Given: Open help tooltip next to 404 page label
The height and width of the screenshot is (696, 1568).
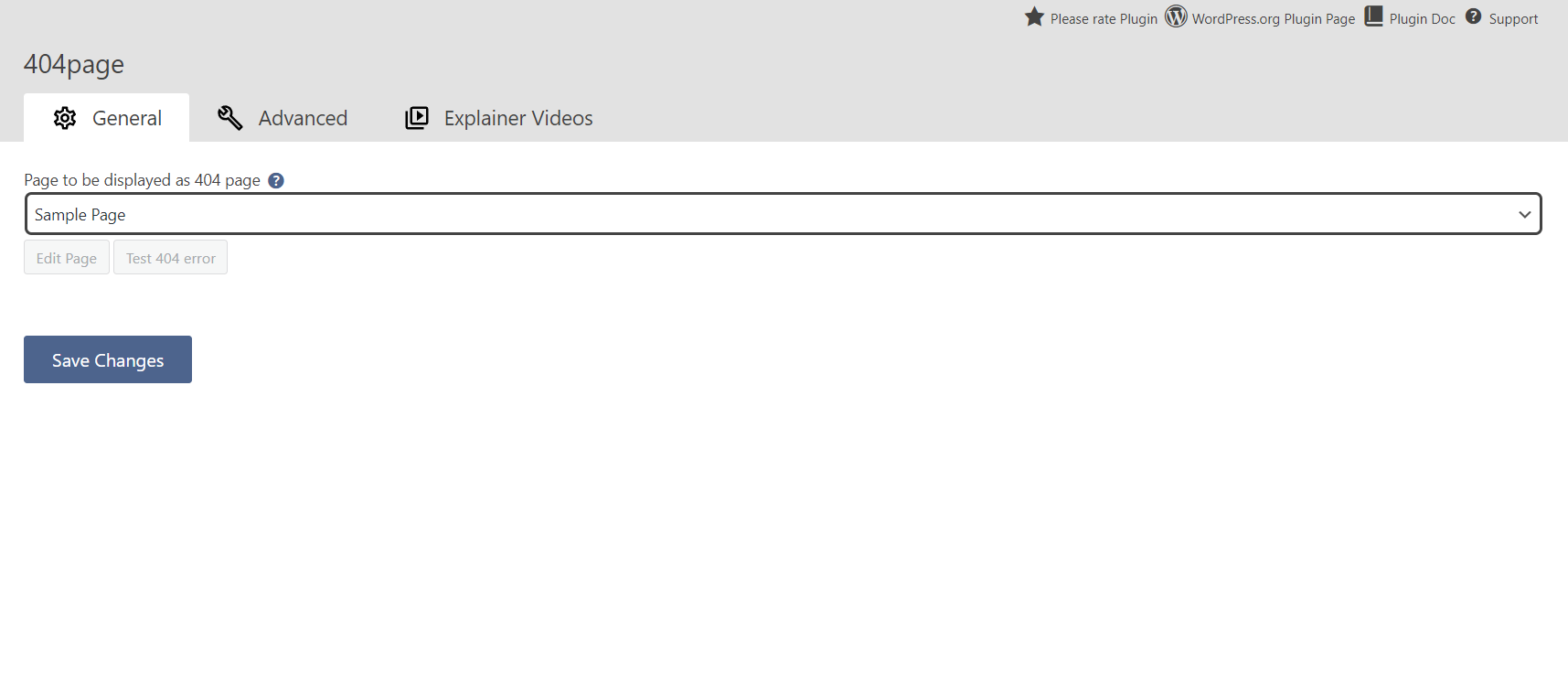Looking at the screenshot, I should (276, 181).
